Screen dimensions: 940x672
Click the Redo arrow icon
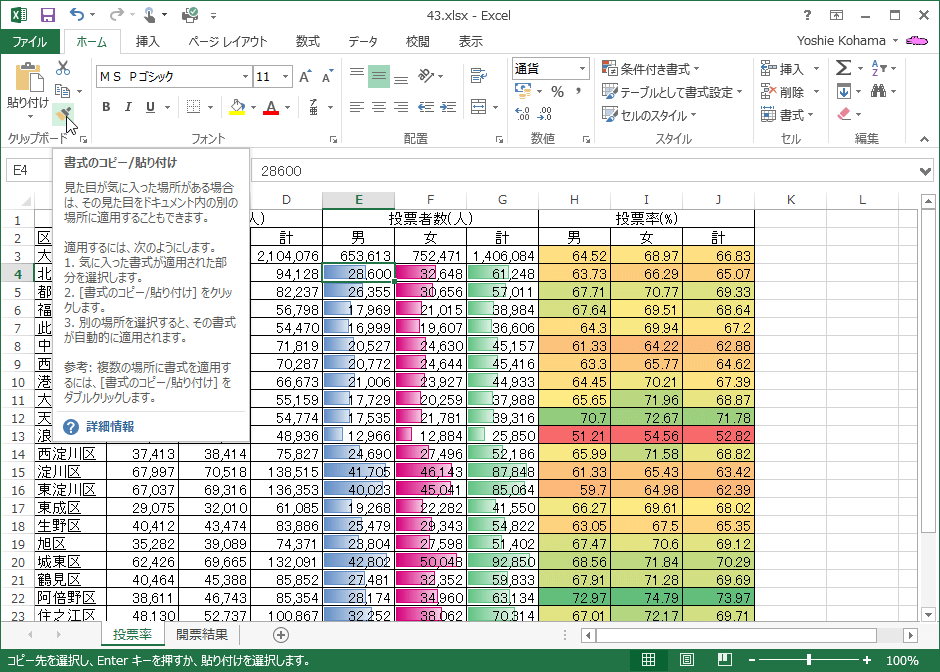(117, 15)
